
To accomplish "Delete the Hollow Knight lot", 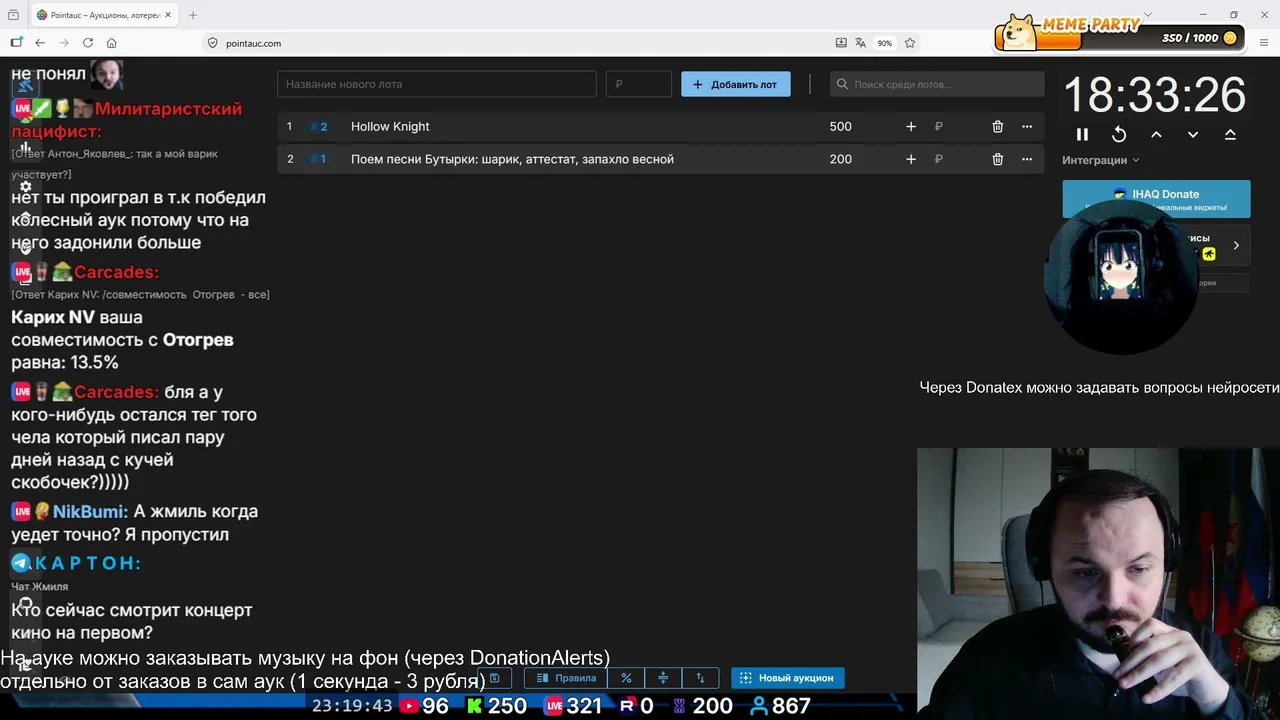I will [x=997, y=127].
